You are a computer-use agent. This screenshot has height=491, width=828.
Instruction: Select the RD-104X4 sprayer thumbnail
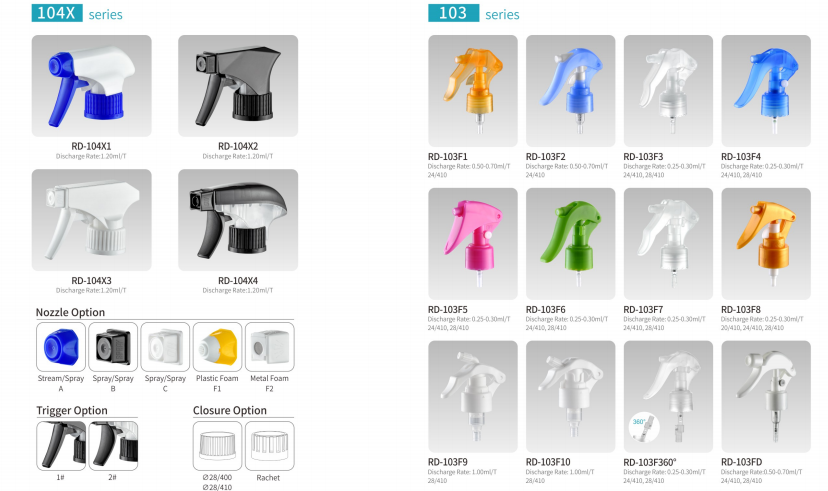(x=238, y=220)
